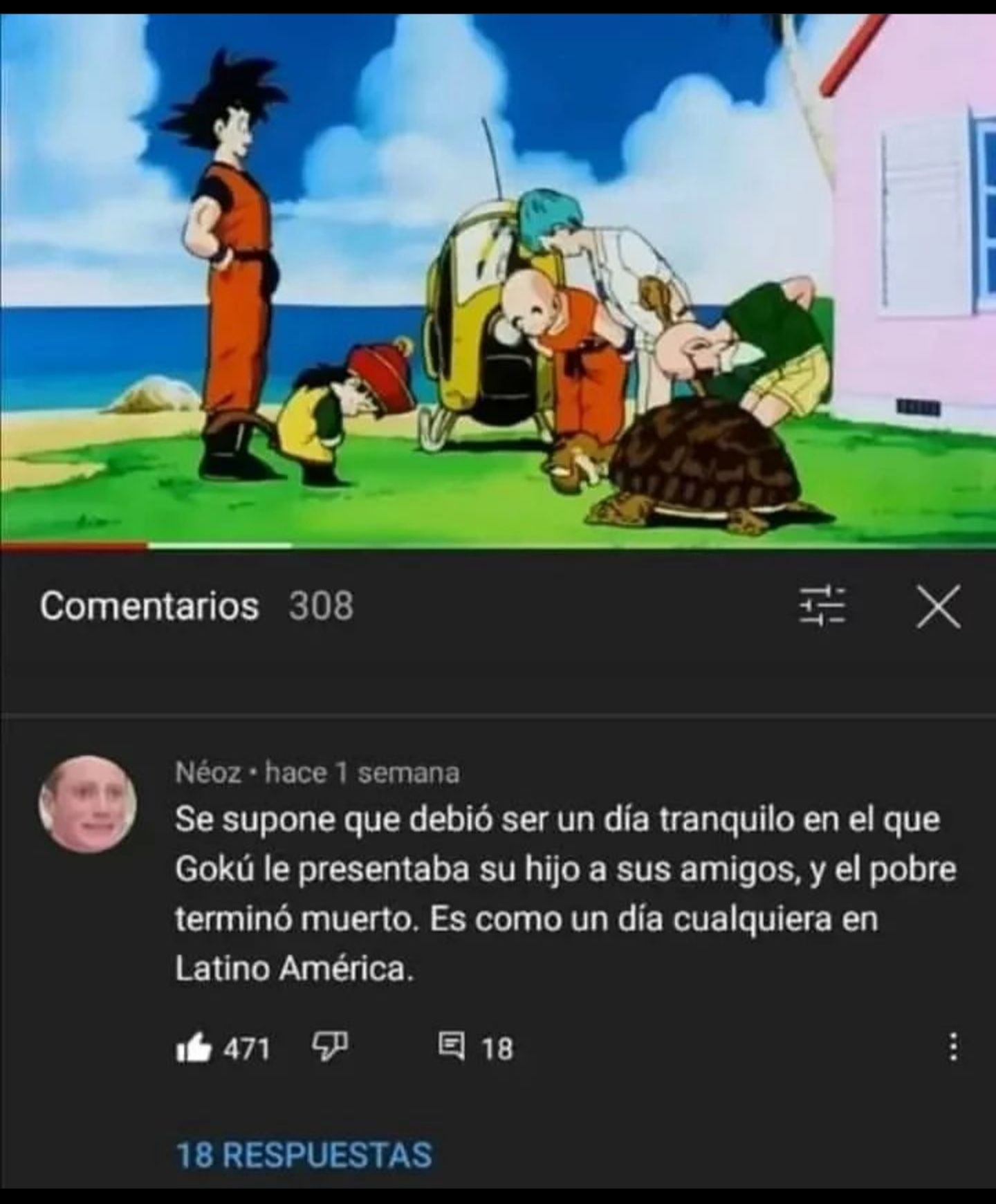
Task: Select the Comentarios header title
Action: 149,606
